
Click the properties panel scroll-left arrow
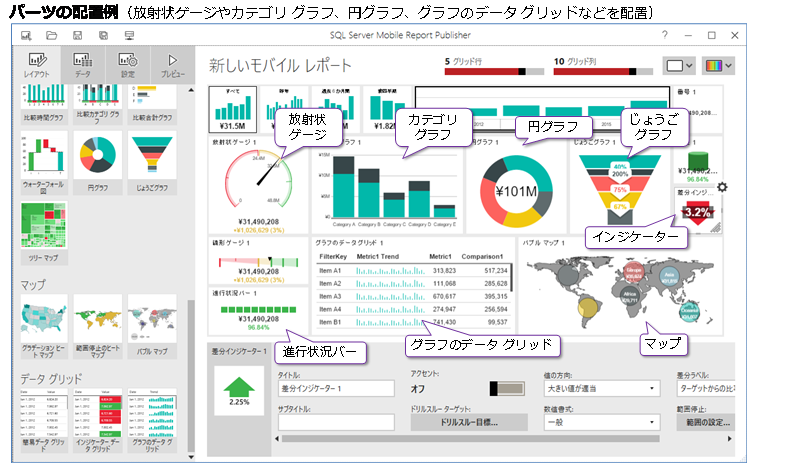(277, 438)
